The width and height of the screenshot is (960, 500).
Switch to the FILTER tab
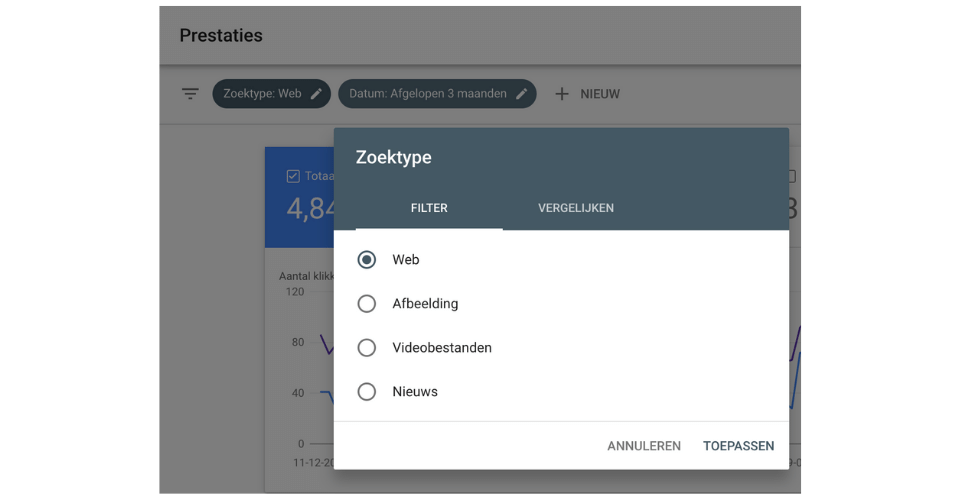point(429,208)
